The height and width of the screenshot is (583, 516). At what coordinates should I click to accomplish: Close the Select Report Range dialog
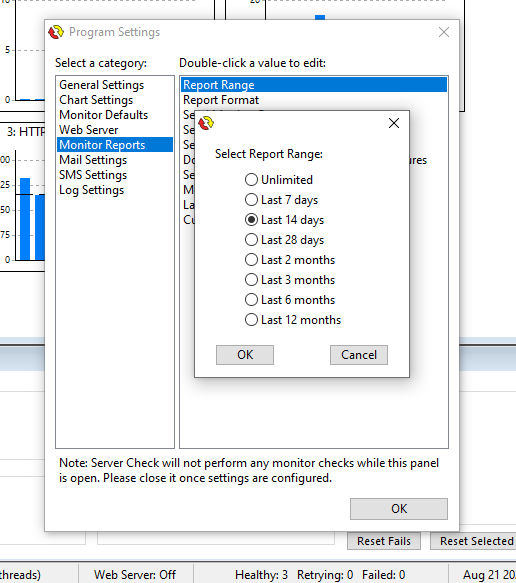(x=394, y=123)
